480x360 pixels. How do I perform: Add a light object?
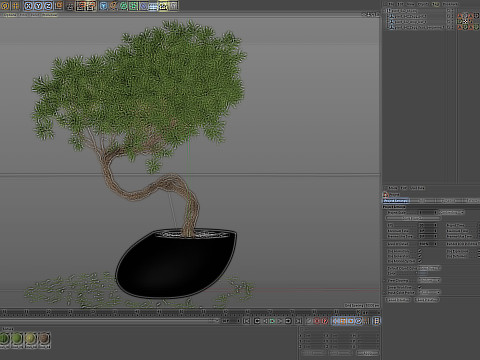tap(173, 6)
